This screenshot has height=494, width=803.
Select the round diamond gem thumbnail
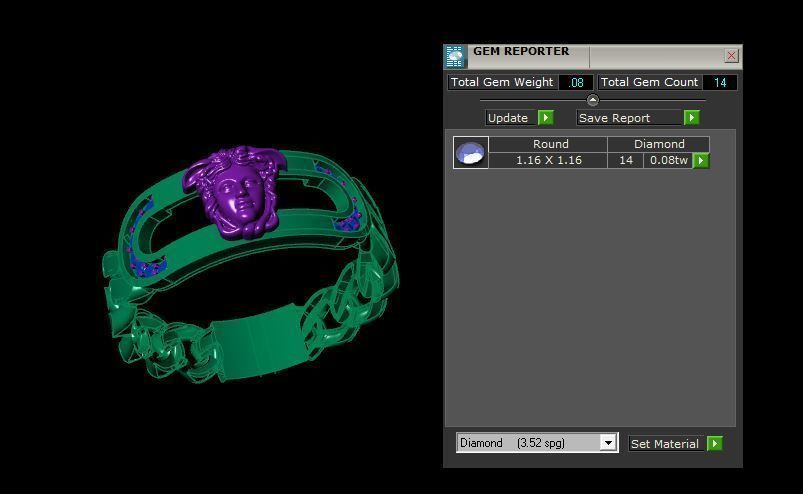[x=471, y=152]
